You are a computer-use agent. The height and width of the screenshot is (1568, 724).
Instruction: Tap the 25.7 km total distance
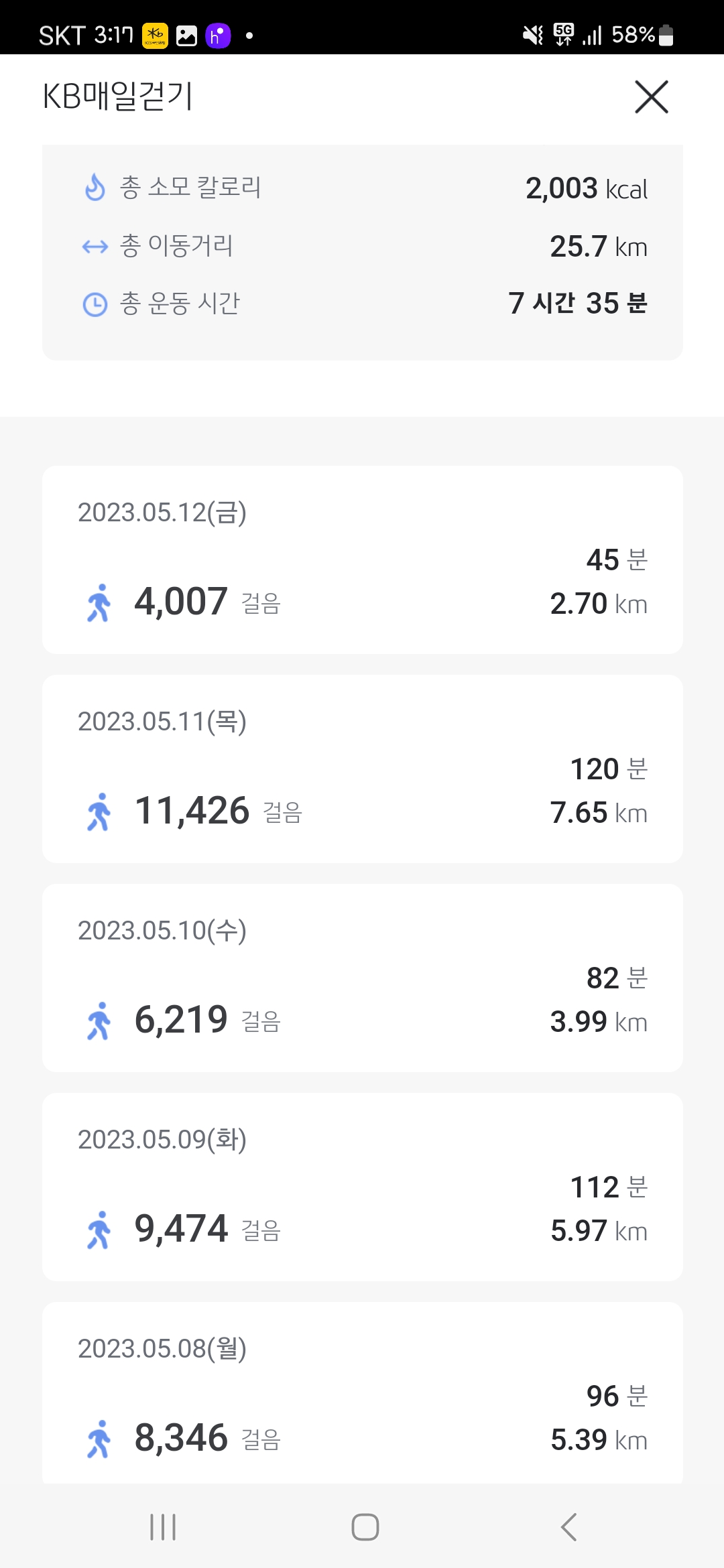(598, 247)
